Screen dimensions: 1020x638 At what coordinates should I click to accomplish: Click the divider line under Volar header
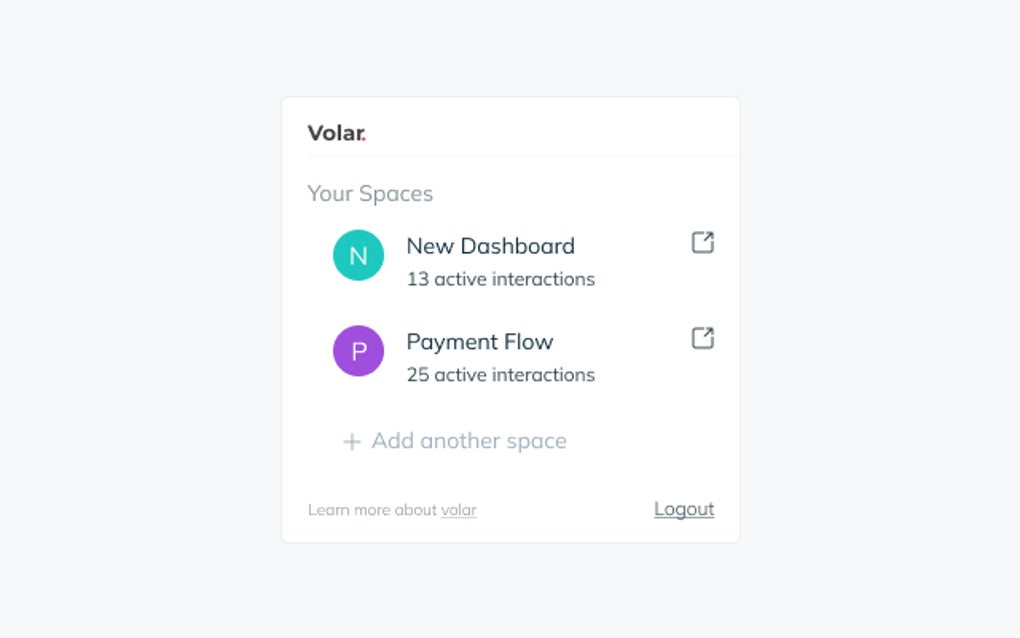pyautogui.click(x=520, y=156)
